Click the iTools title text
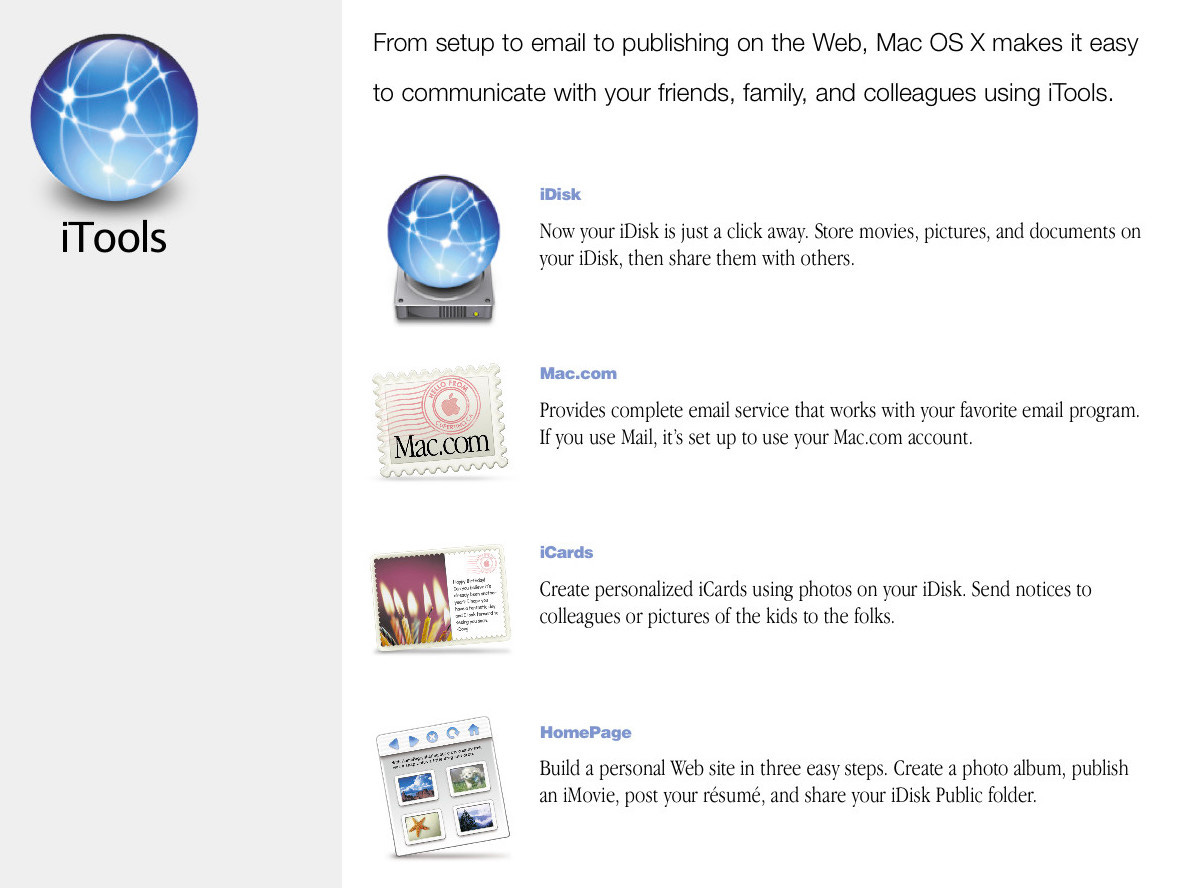The height and width of the screenshot is (888, 1199). click(x=113, y=237)
